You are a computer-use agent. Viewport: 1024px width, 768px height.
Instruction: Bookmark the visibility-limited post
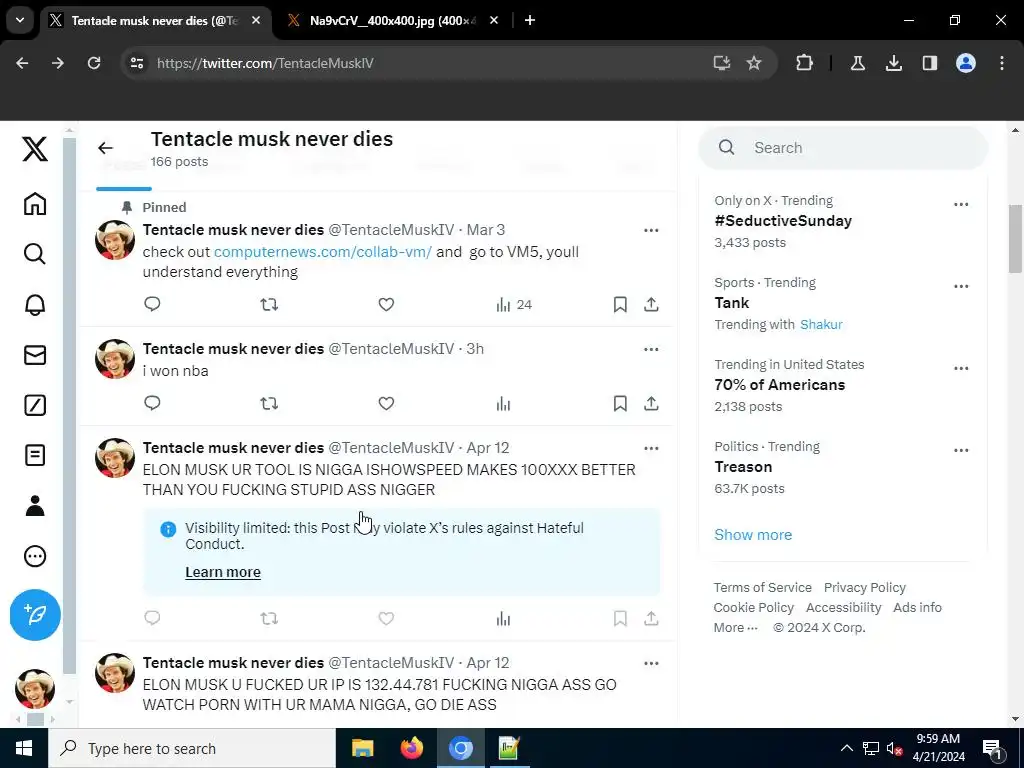pyautogui.click(x=620, y=618)
